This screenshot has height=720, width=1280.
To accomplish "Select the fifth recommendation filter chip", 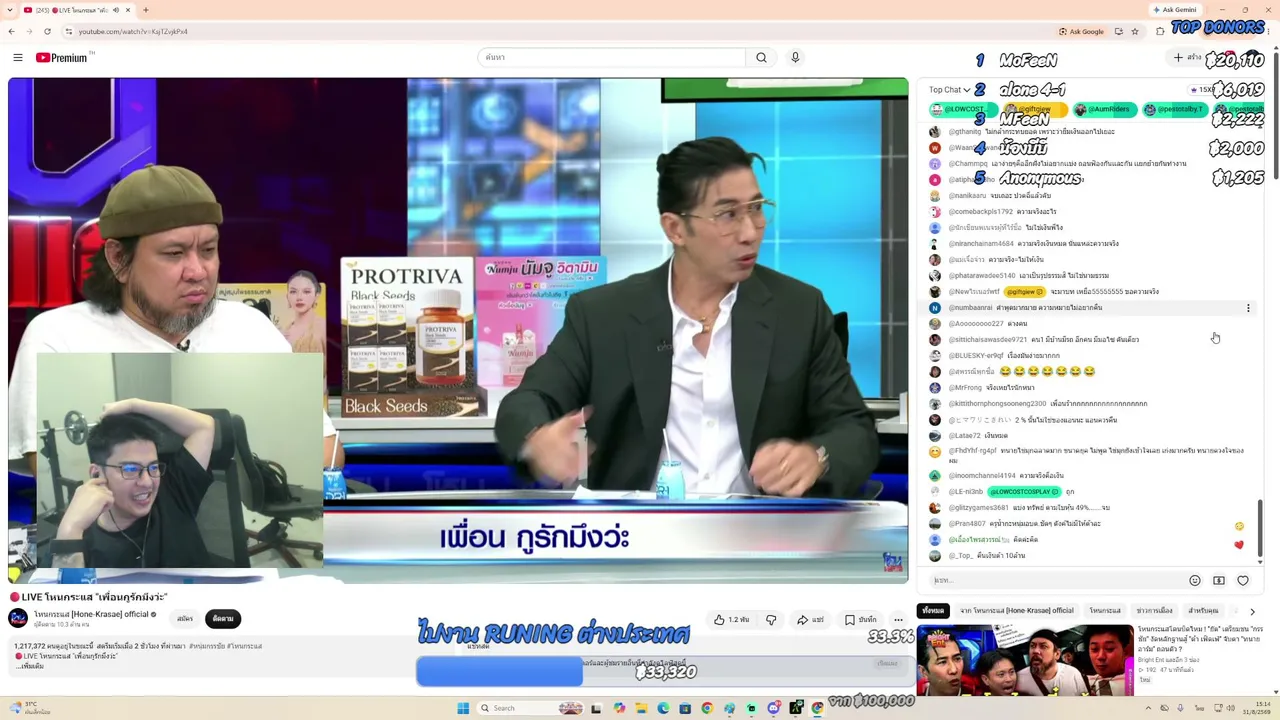I will [x=1203, y=610].
